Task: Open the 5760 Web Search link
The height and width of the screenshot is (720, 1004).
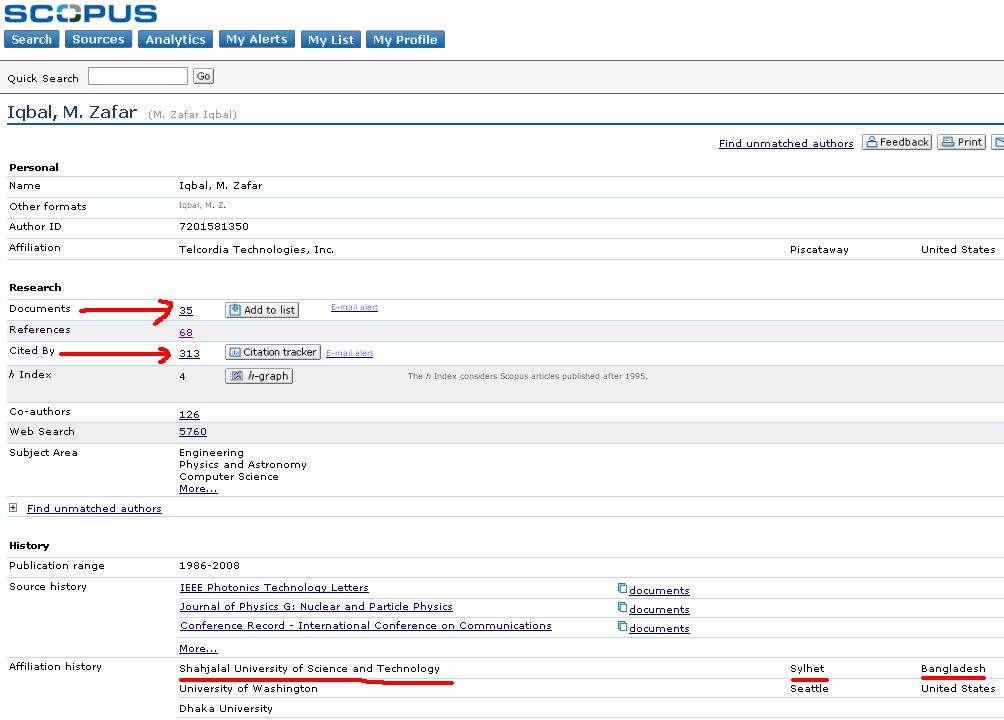Action: coord(193,432)
